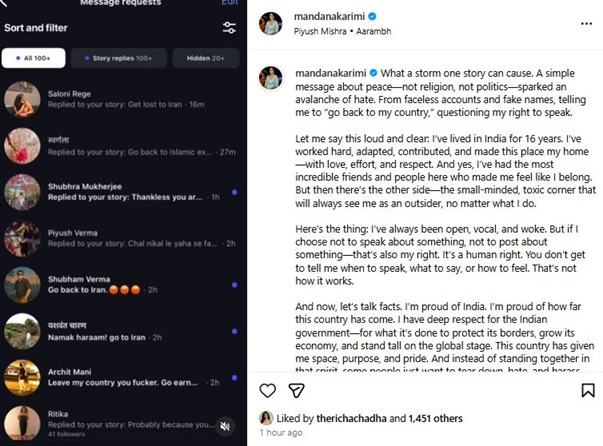The width and height of the screenshot is (603, 446).
Task: Like the post with the heart icon
Action: (x=268, y=390)
